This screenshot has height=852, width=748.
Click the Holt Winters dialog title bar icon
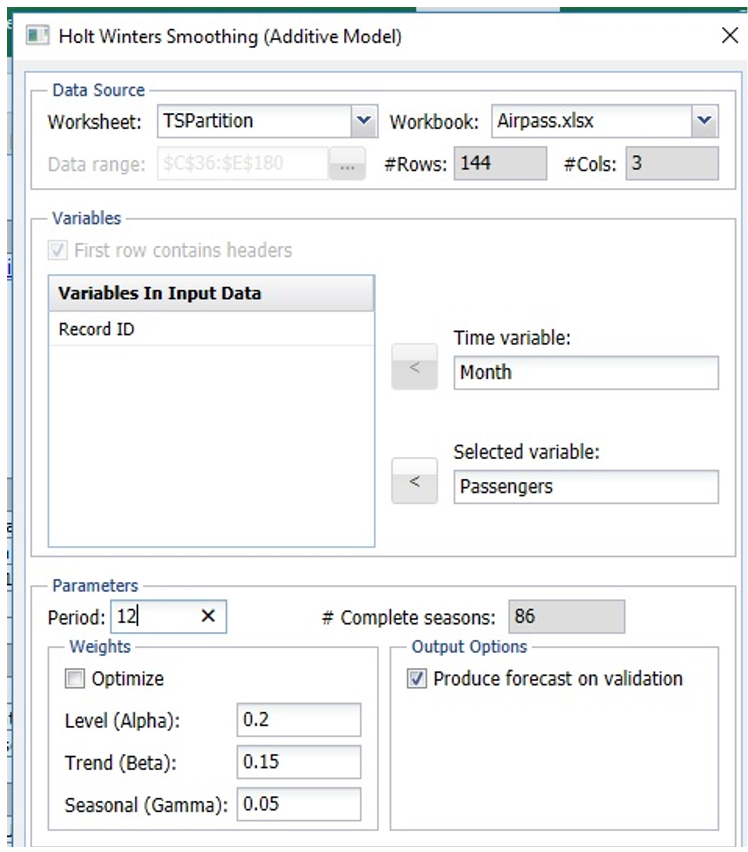(41, 34)
